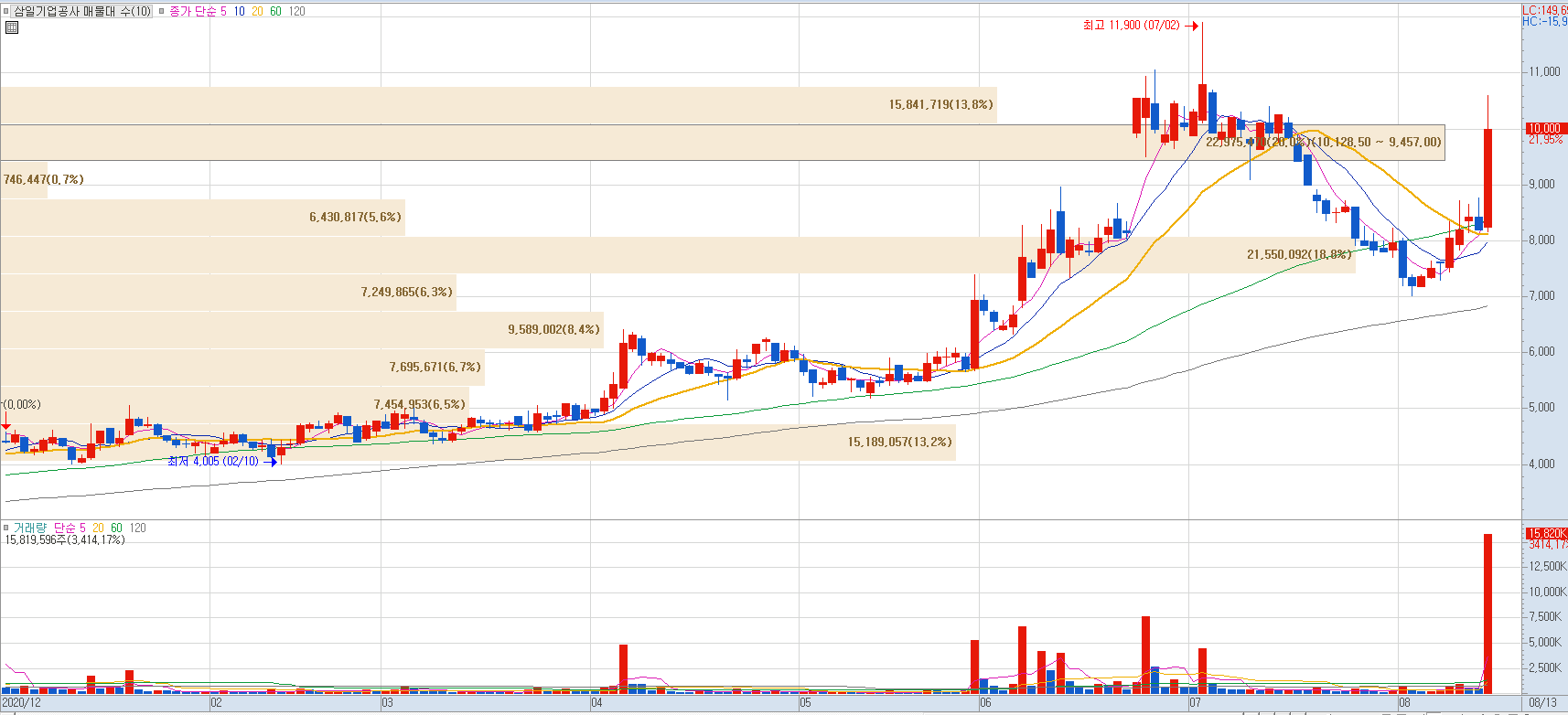Click the grid table icon below the chart title
The width and height of the screenshot is (1568, 715).
click(x=12, y=27)
